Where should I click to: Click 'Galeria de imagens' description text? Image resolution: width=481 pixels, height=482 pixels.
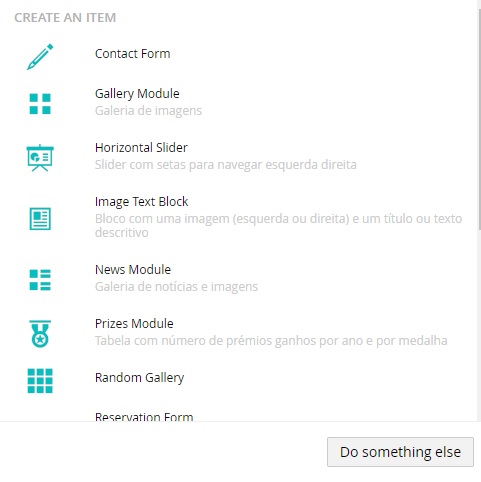(148, 111)
